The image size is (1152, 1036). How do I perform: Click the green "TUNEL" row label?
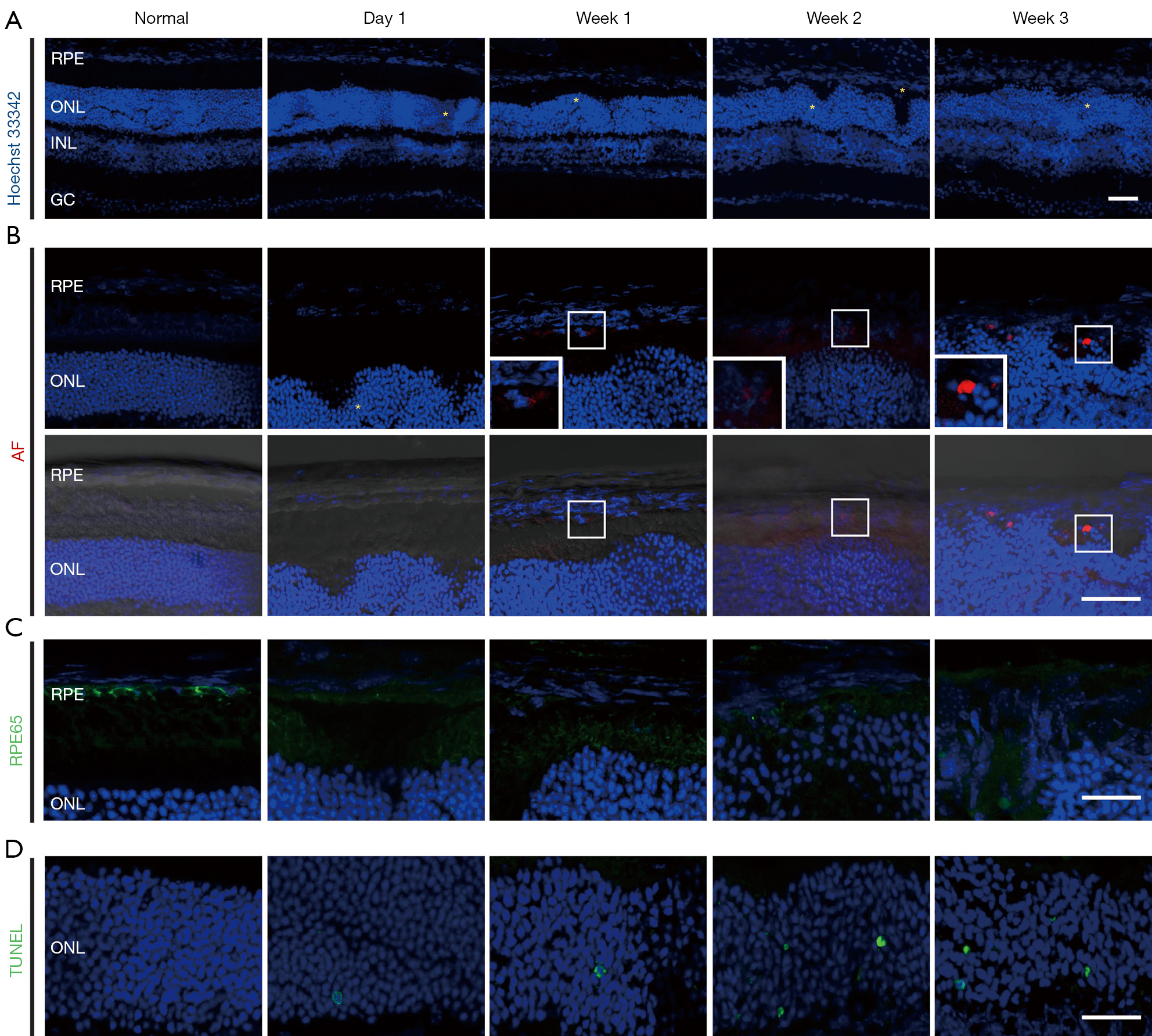(x=16, y=951)
